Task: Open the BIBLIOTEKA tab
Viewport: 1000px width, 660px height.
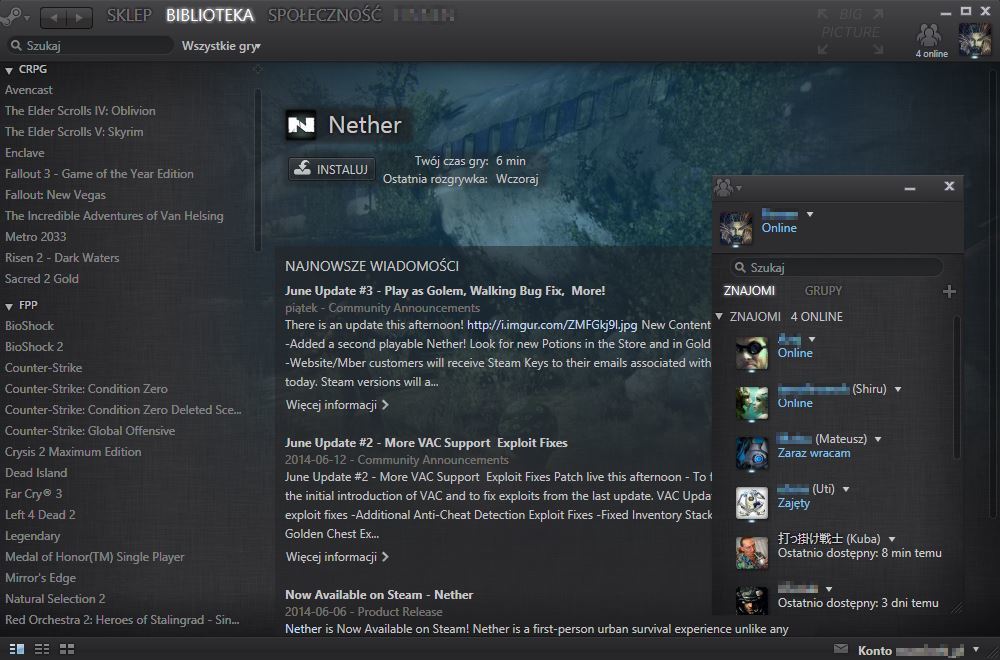Action: pyautogui.click(x=210, y=15)
